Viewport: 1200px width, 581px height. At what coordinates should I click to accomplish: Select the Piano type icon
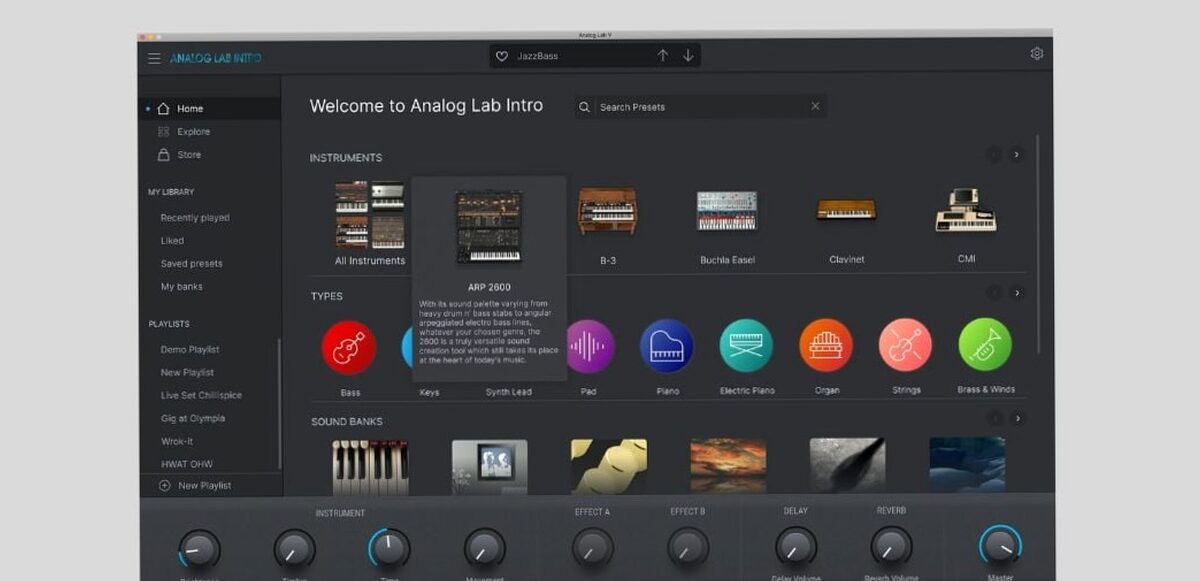pos(667,345)
